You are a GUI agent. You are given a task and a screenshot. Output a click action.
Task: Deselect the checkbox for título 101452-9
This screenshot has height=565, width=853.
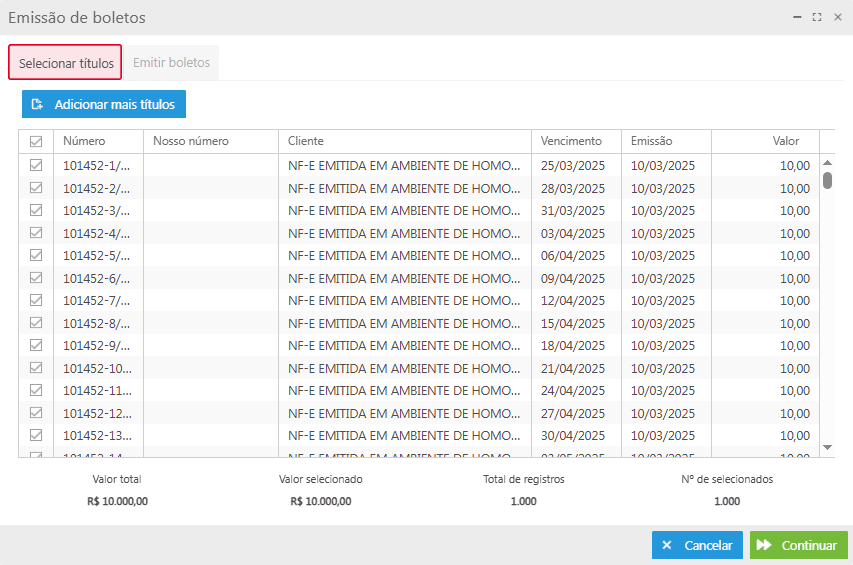(x=36, y=345)
